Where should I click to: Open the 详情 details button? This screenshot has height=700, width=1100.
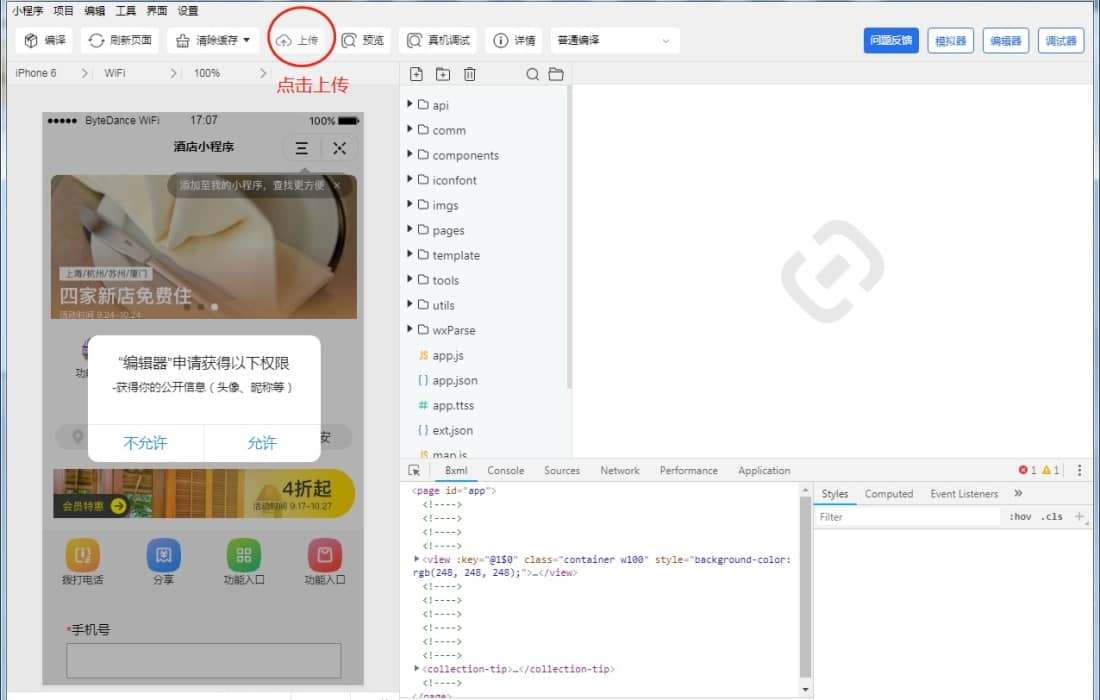[x=514, y=40]
